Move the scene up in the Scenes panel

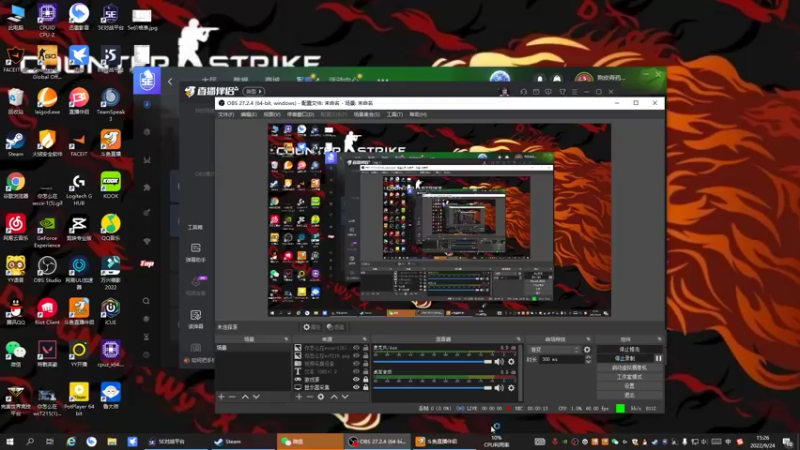(x=245, y=397)
